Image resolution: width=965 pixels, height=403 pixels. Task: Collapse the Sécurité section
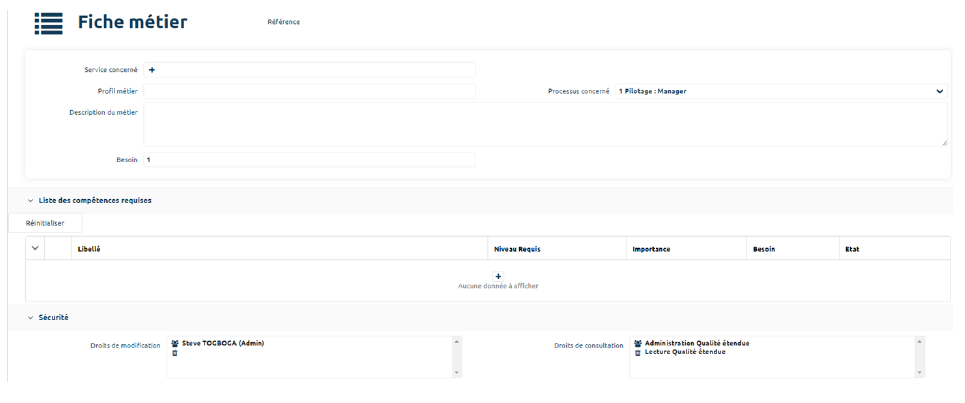click(30, 317)
